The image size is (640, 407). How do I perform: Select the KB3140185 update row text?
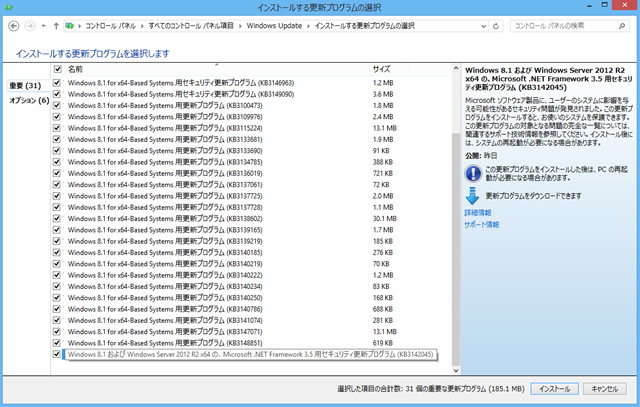point(165,253)
